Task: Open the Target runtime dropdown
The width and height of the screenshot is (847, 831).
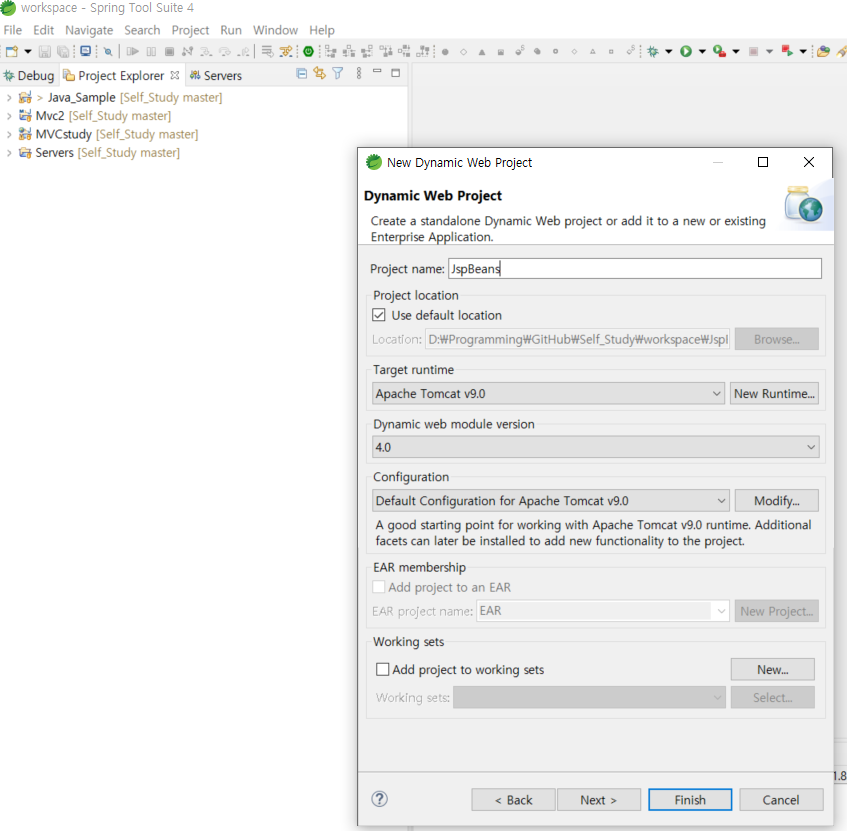Action: coord(548,393)
